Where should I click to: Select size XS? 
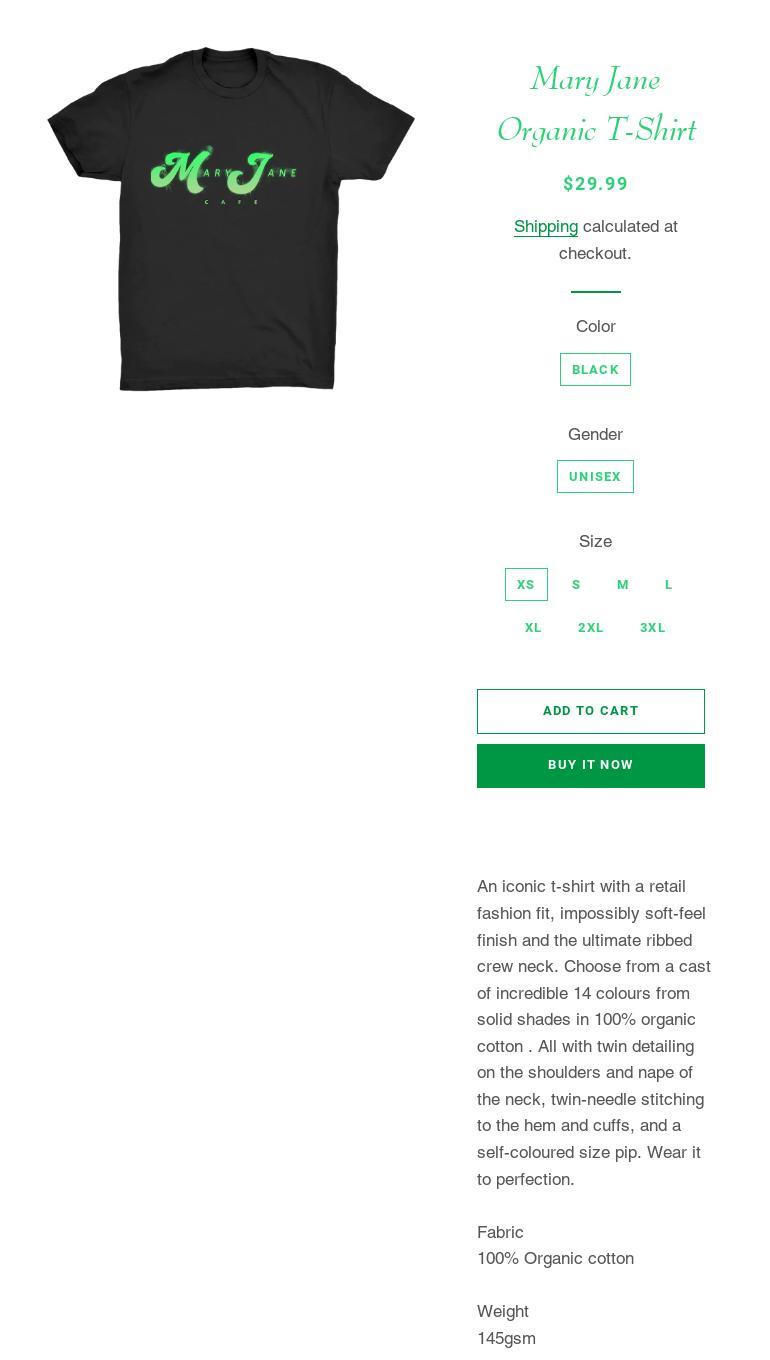pos(526,585)
